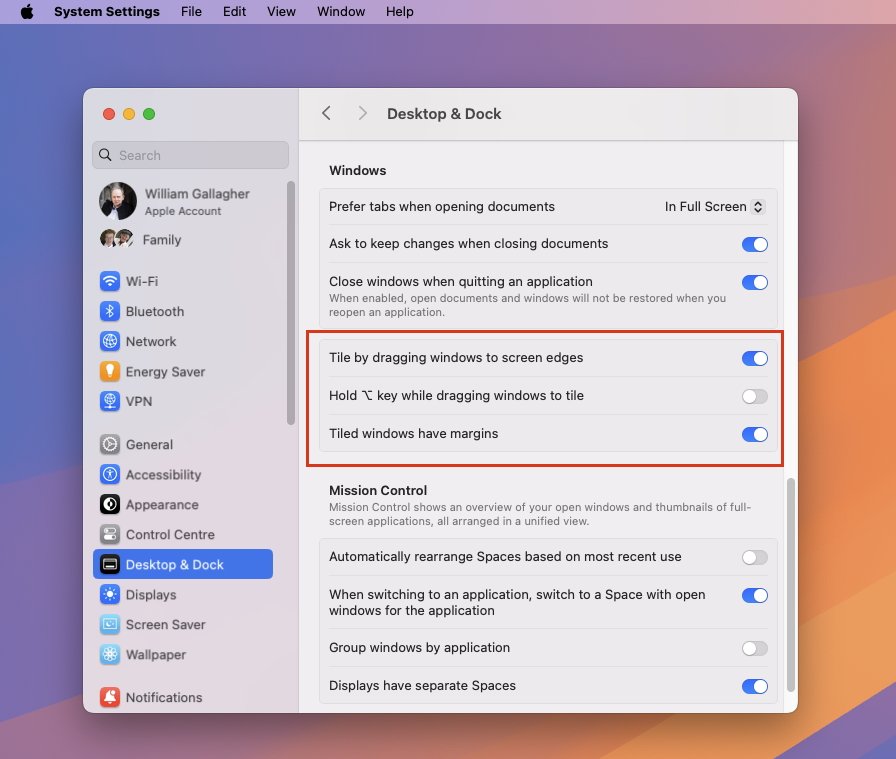Open the Help menu
Image resolution: width=896 pixels, height=759 pixels.
coord(399,11)
